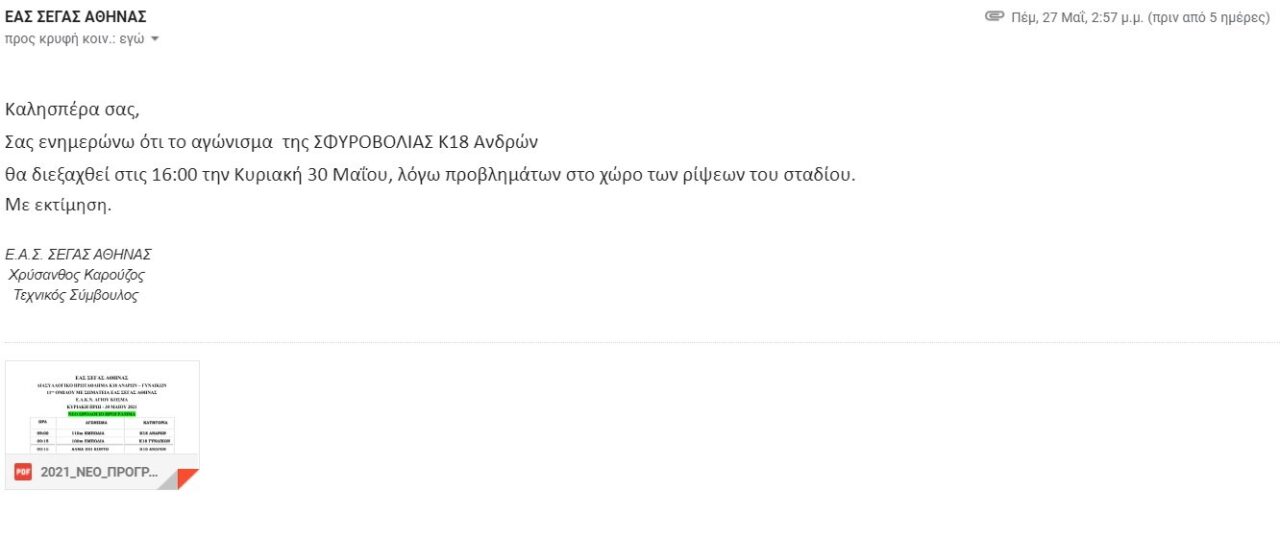Click the title Τεχνικός Σύμβουλος in signature
1280x540 pixels.
click(x=75, y=296)
